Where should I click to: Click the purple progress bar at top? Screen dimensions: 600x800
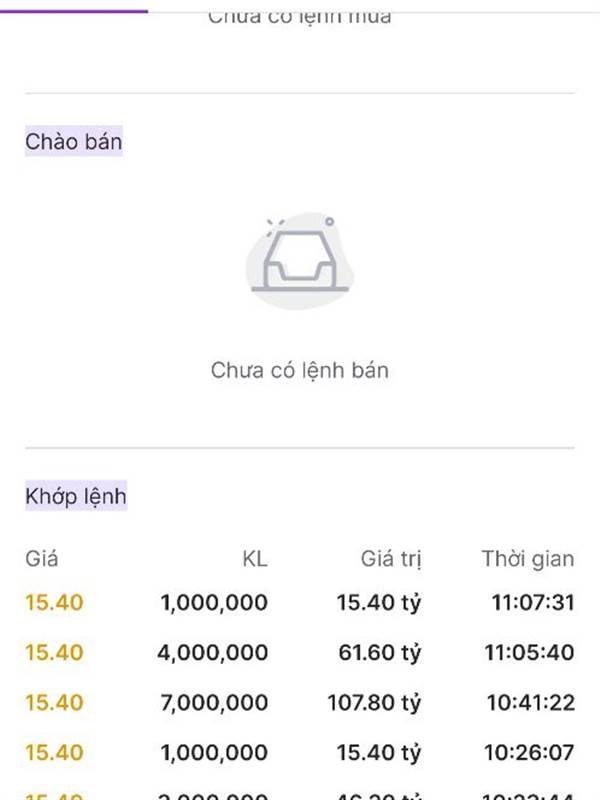pyautogui.click(x=74, y=10)
